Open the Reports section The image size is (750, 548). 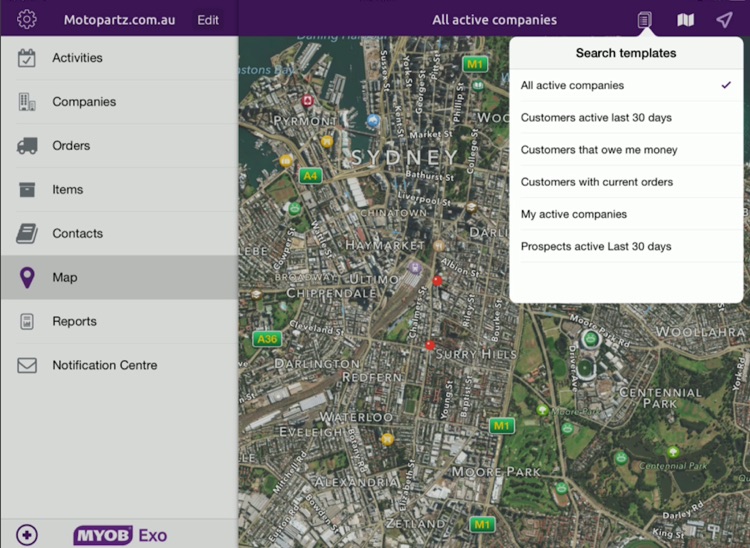pos(120,321)
